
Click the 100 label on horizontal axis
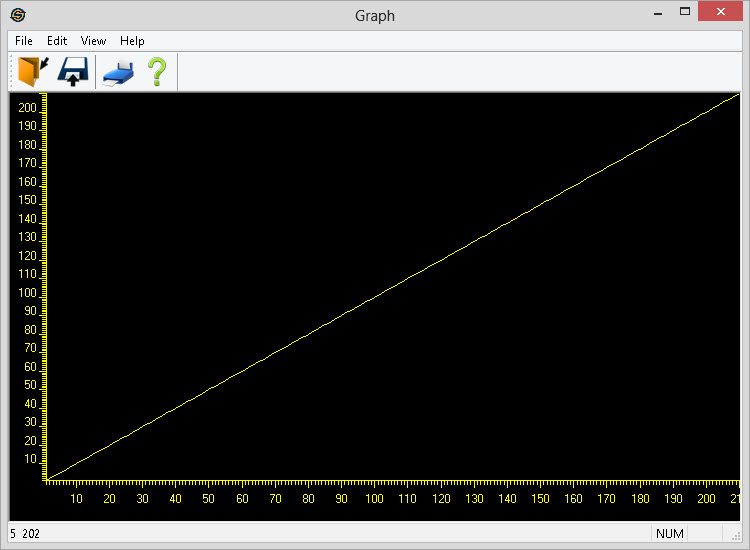(x=374, y=499)
